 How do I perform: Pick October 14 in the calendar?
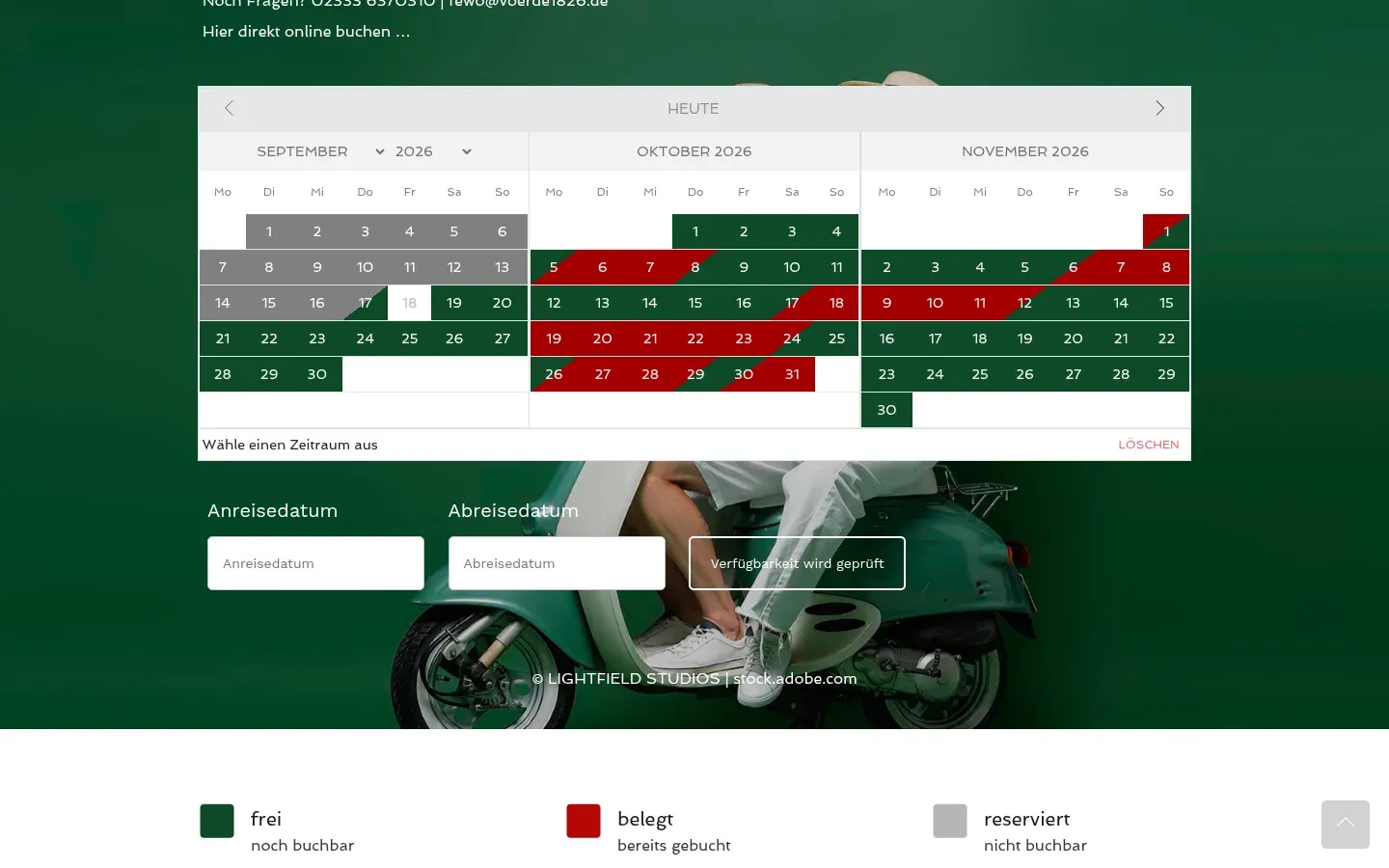coord(650,303)
